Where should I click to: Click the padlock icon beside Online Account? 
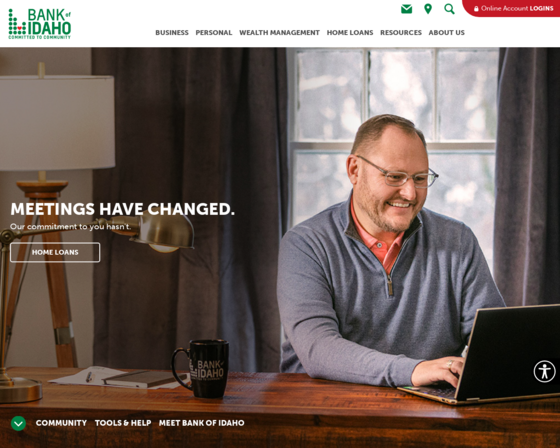pos(476,9)
